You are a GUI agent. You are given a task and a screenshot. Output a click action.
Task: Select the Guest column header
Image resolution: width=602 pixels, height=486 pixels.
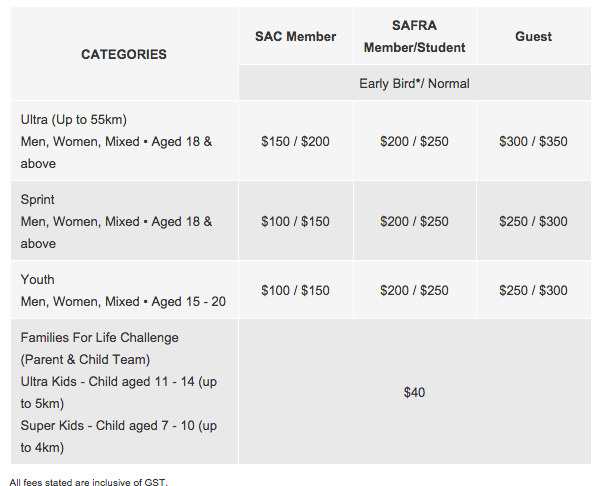534,36
